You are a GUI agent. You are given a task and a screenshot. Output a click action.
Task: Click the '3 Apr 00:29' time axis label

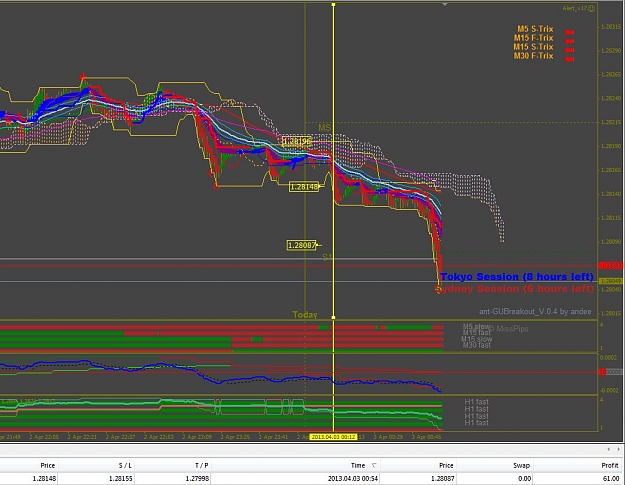(388, 437)
